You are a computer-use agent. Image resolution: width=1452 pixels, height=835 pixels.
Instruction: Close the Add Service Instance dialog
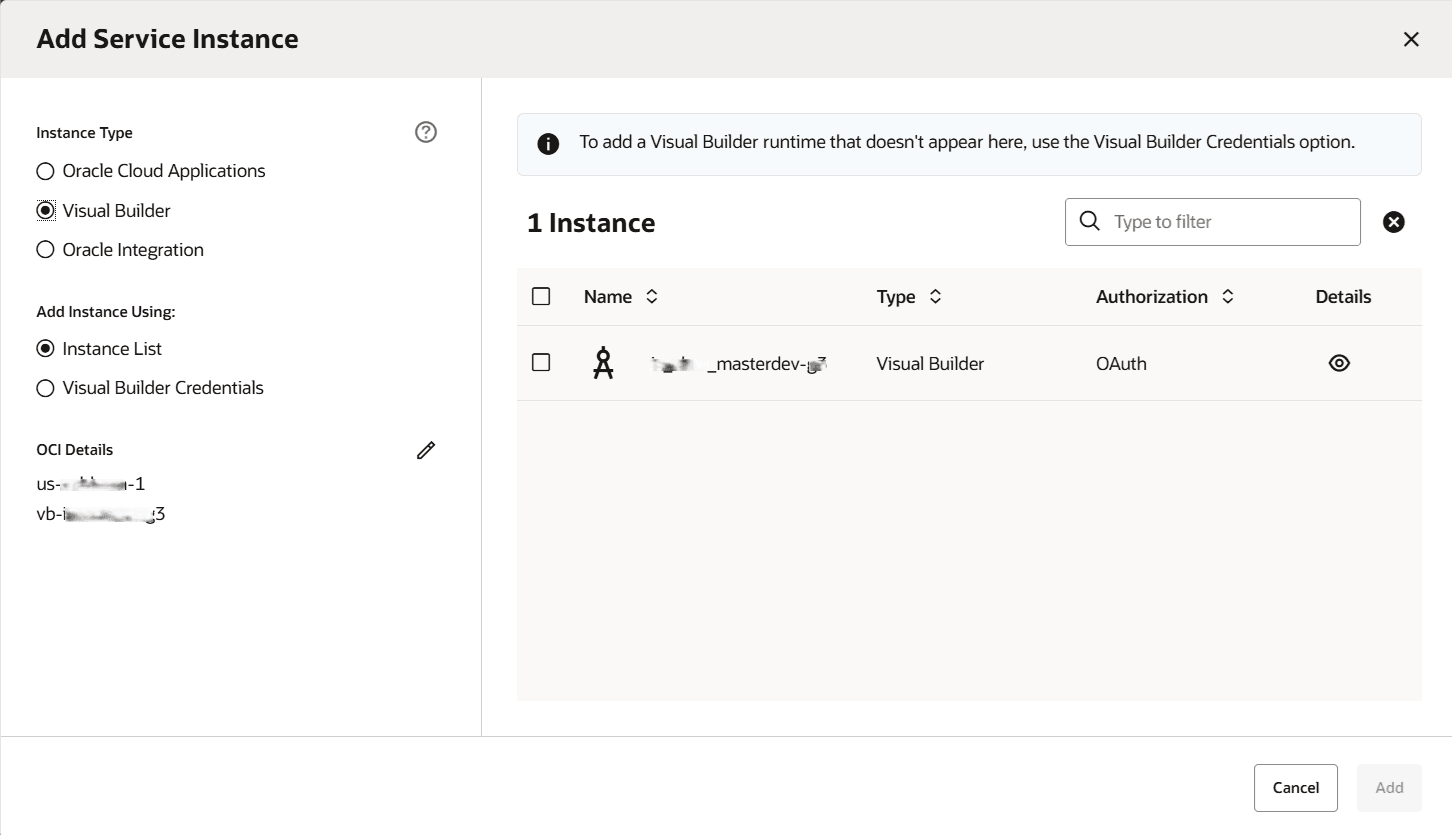pyautogui.click(x=1411, y=39)
